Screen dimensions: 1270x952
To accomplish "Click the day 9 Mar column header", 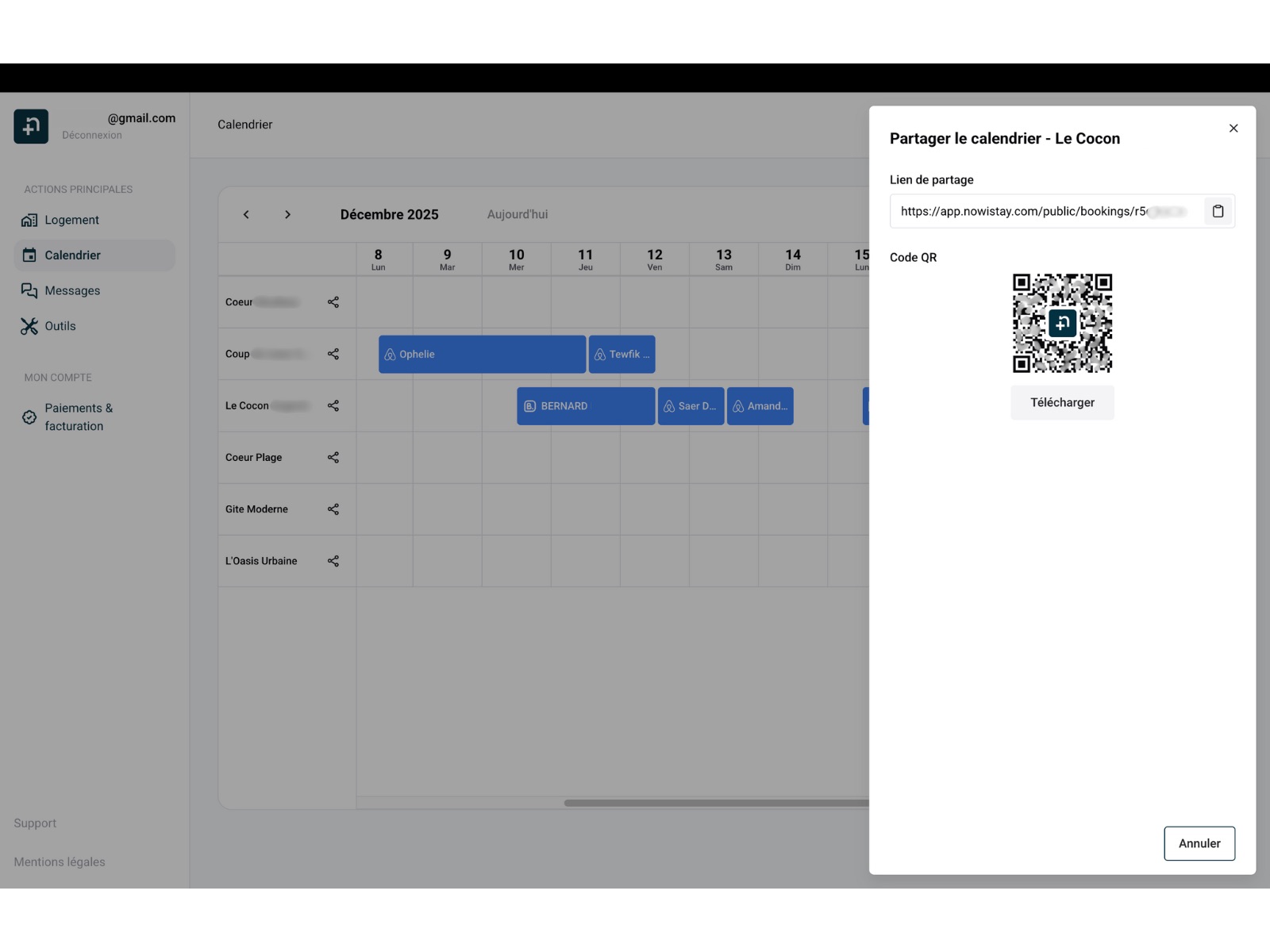I will [x=448, y=259].
